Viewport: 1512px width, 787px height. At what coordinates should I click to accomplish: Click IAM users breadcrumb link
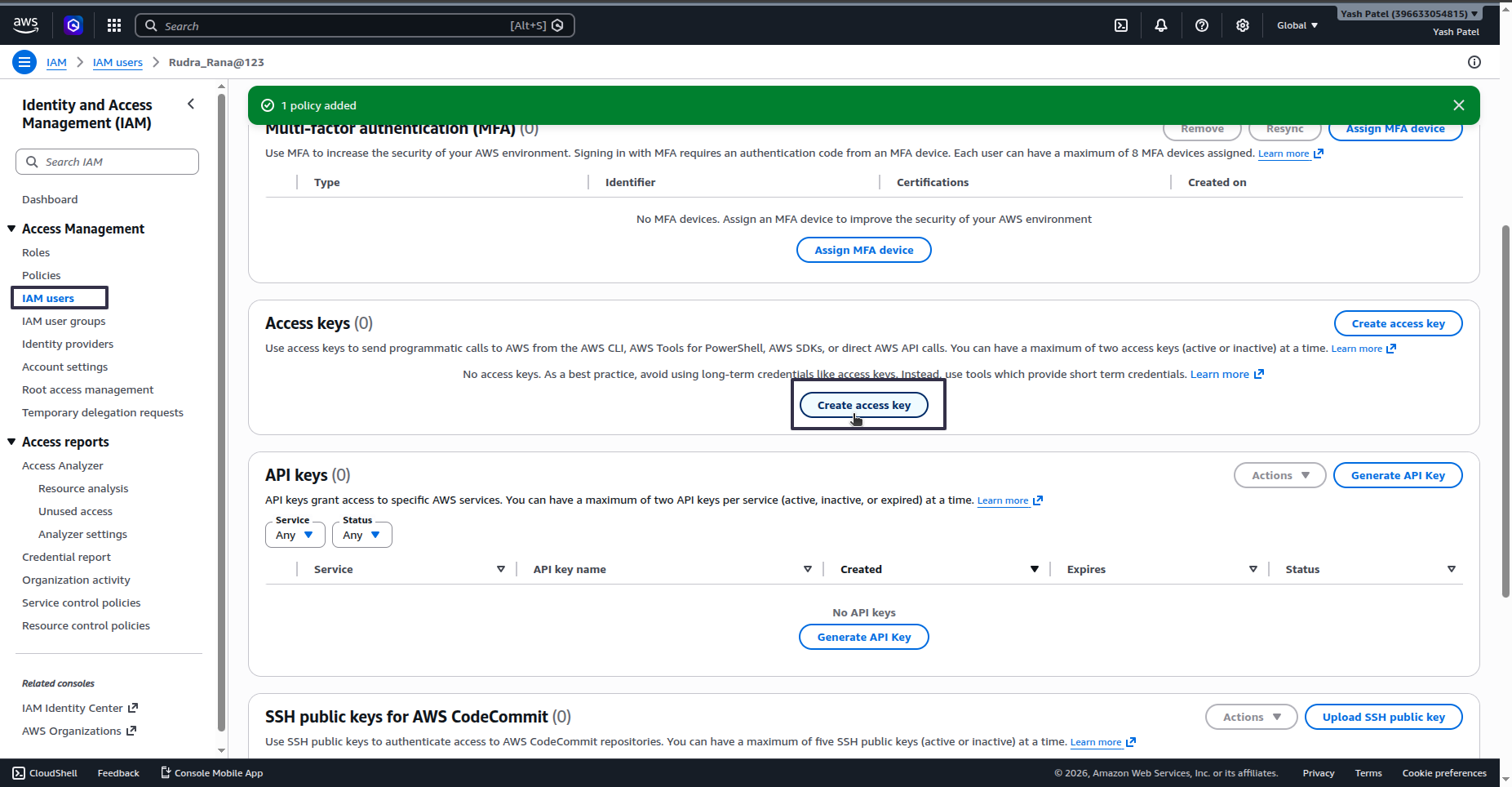[x=118, y=62]
